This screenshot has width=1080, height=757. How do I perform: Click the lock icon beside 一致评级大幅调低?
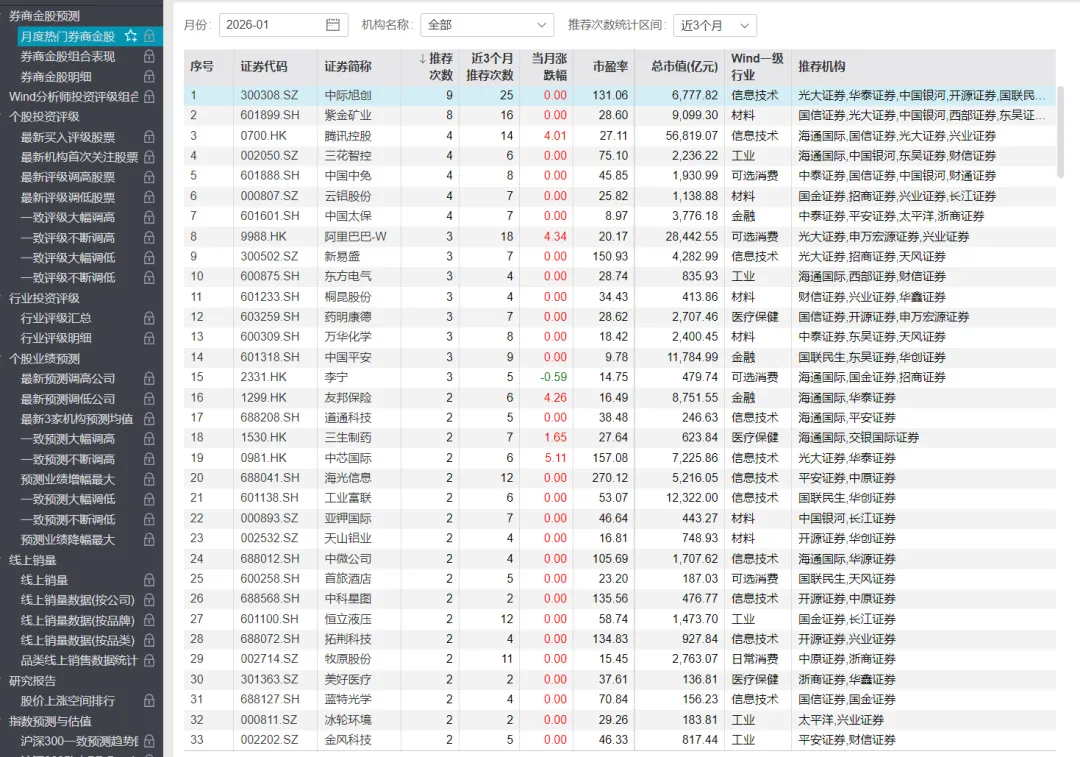[149, 258]
